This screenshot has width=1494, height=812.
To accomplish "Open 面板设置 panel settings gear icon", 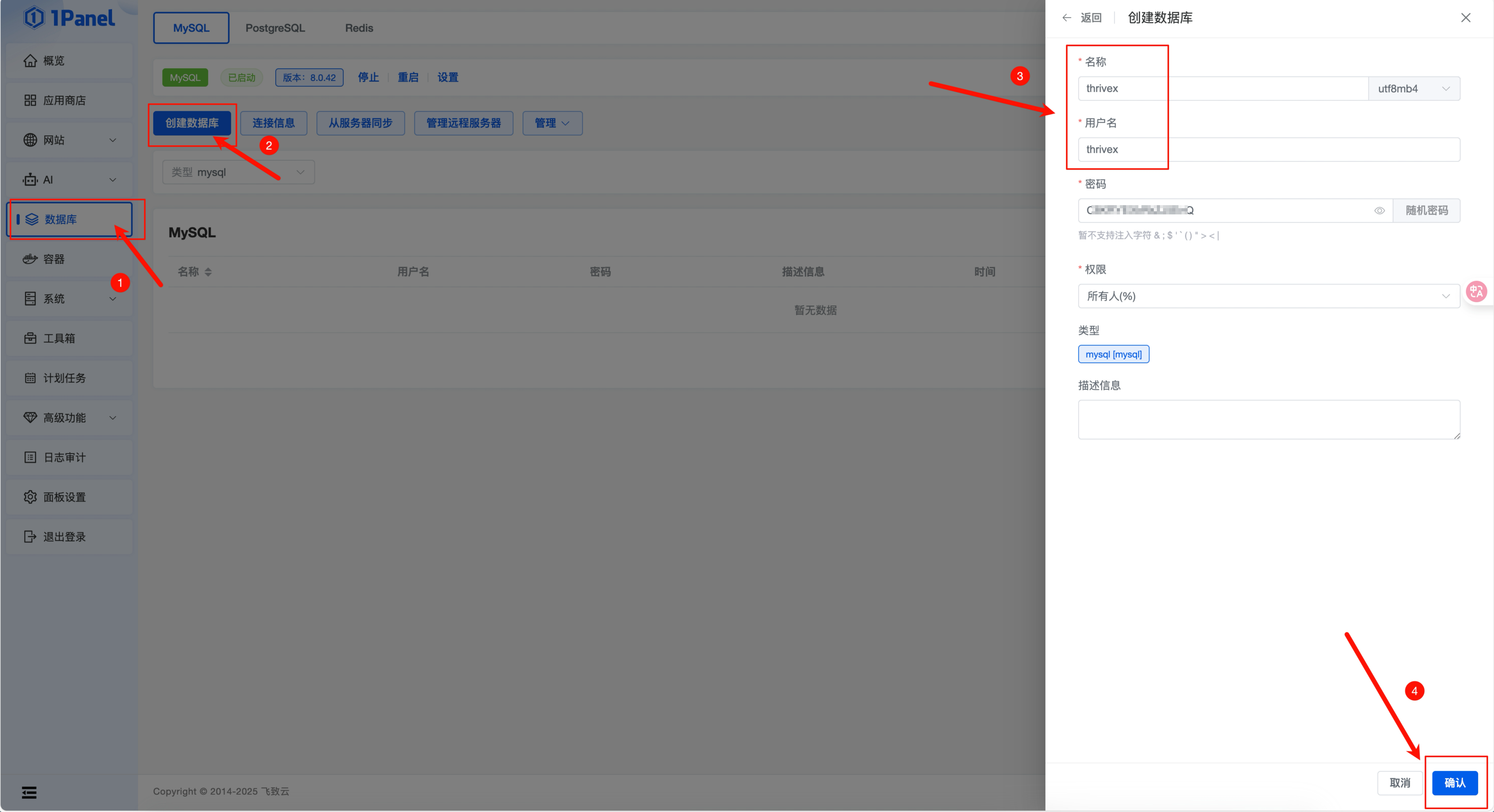I will click(x=30, y=497).
